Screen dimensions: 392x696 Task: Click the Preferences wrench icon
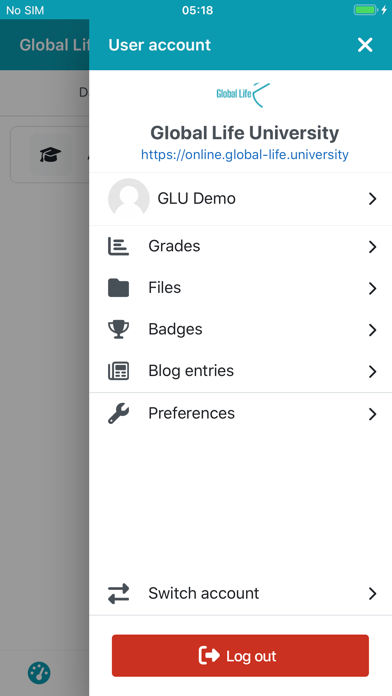(x=119, y=414)
